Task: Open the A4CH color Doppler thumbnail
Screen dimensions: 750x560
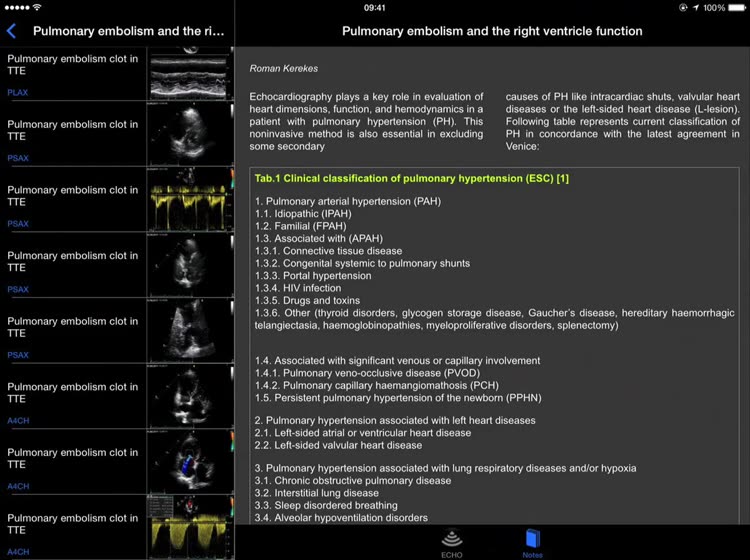Action: (x=190, y=462)
